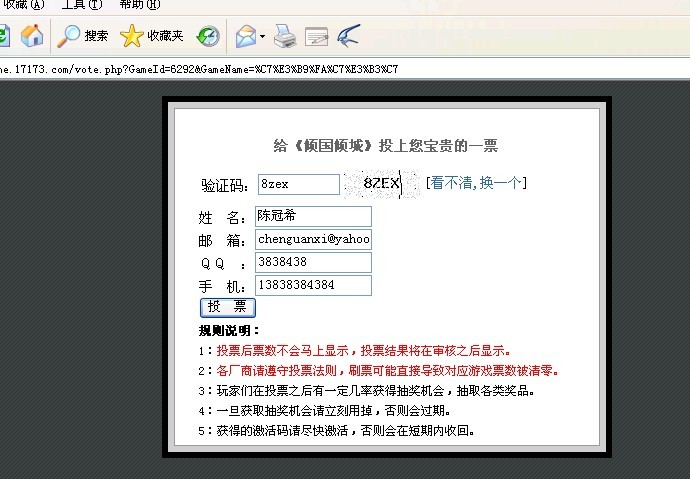Click the Refresh icon at toolbar left edge
Viewport: 690px width, 479px height.
click(x=4, y=37)
